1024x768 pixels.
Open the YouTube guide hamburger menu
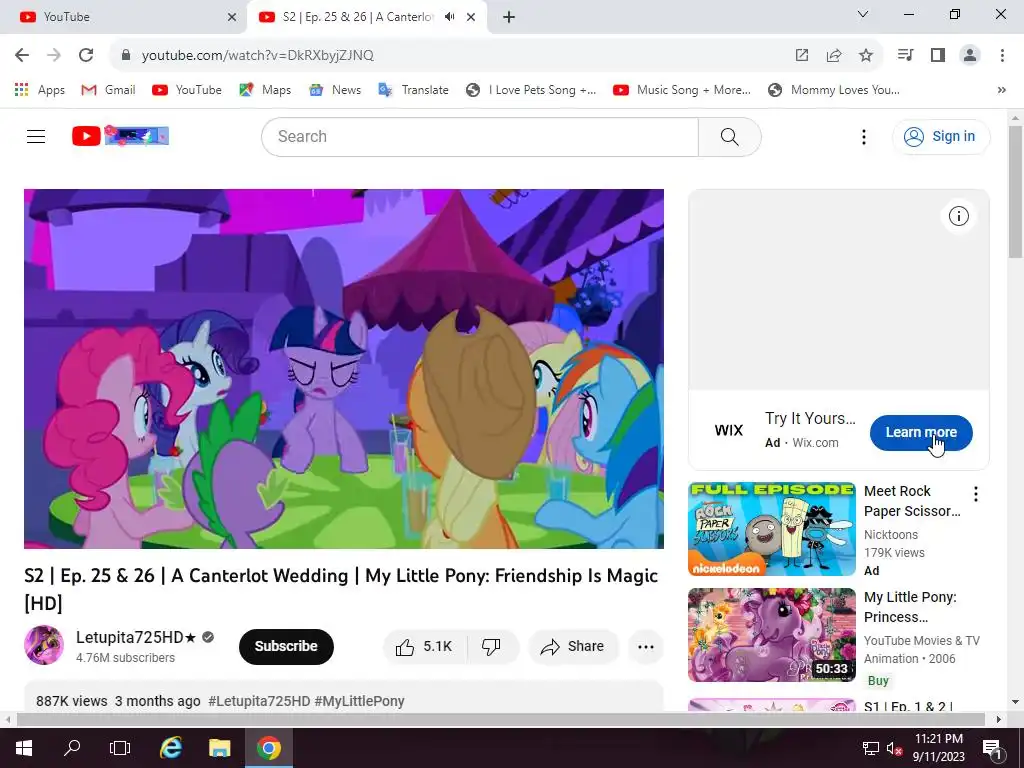36,136
